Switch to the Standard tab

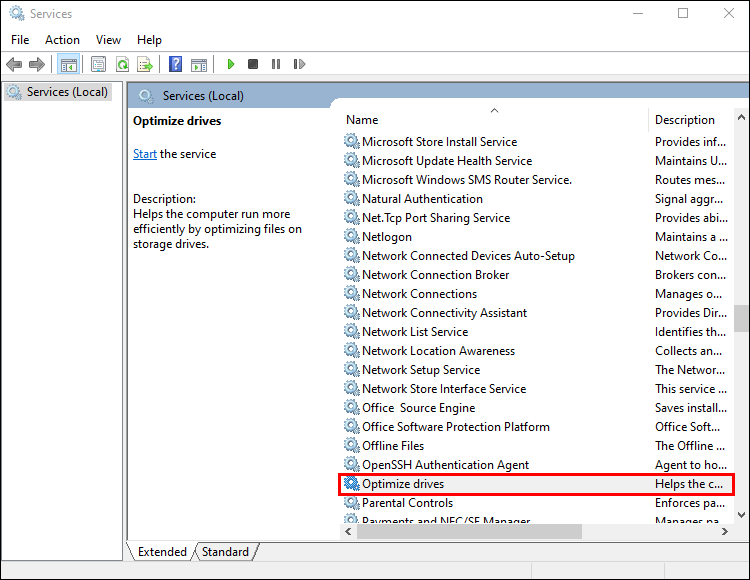click(x=225, y=552)
